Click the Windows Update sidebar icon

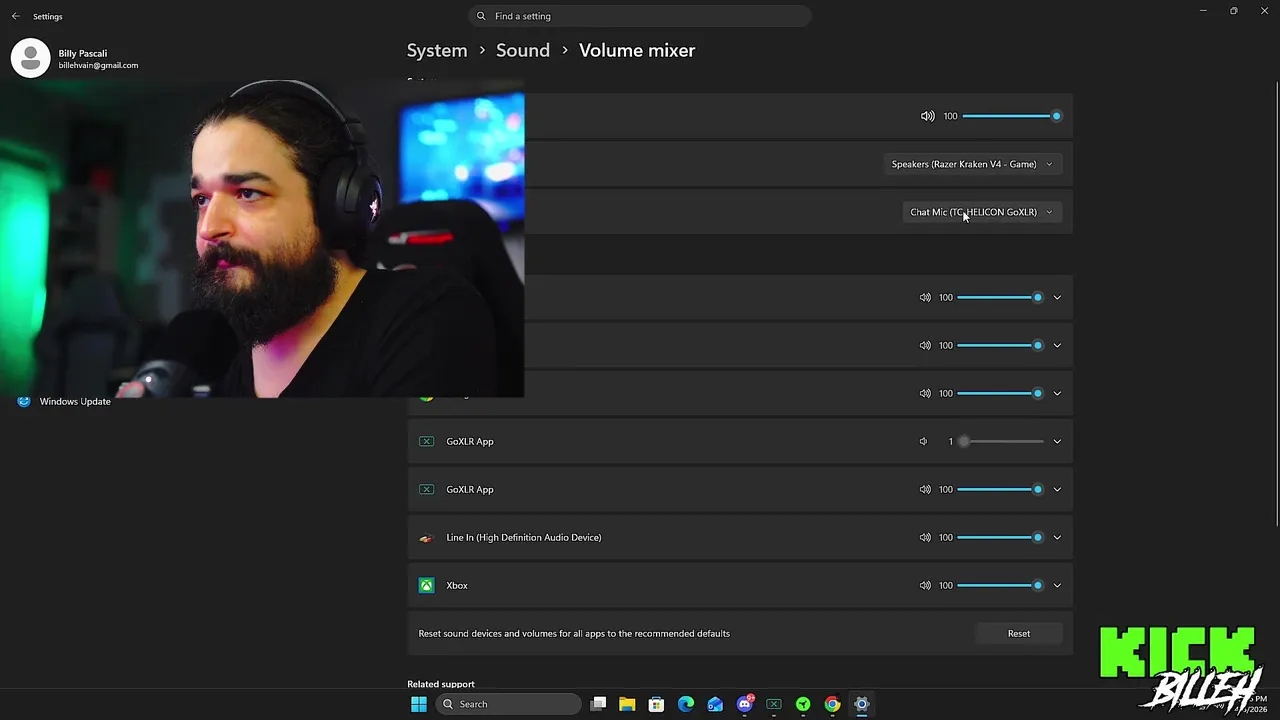24,401
